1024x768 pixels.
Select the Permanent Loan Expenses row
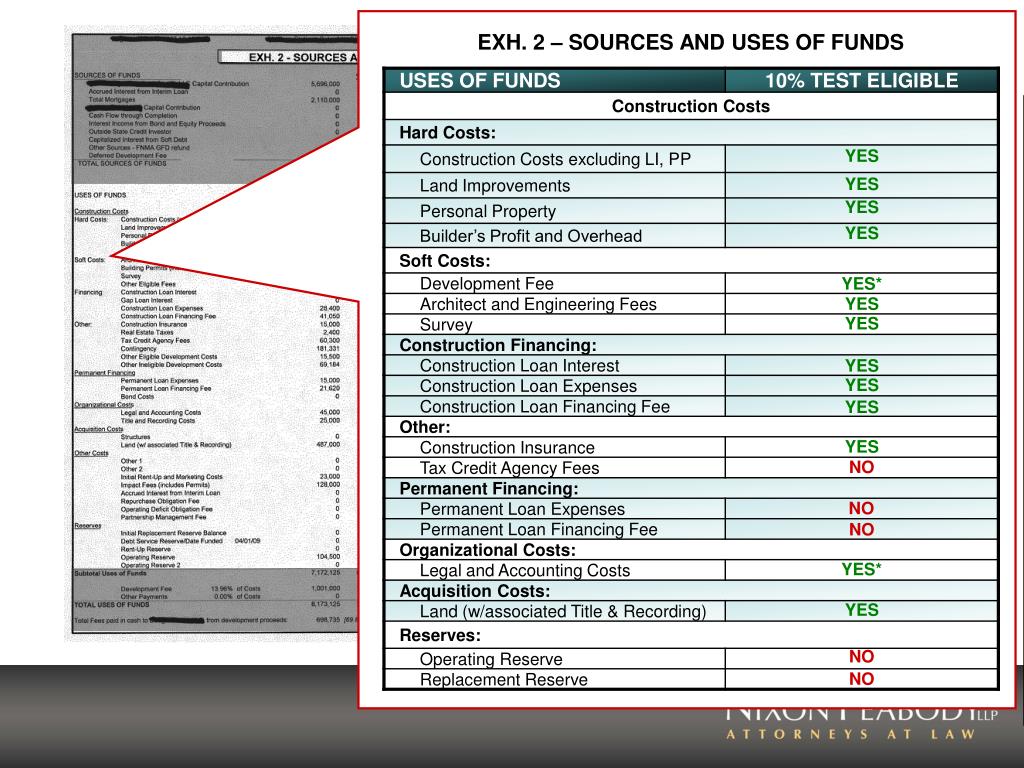691,509
